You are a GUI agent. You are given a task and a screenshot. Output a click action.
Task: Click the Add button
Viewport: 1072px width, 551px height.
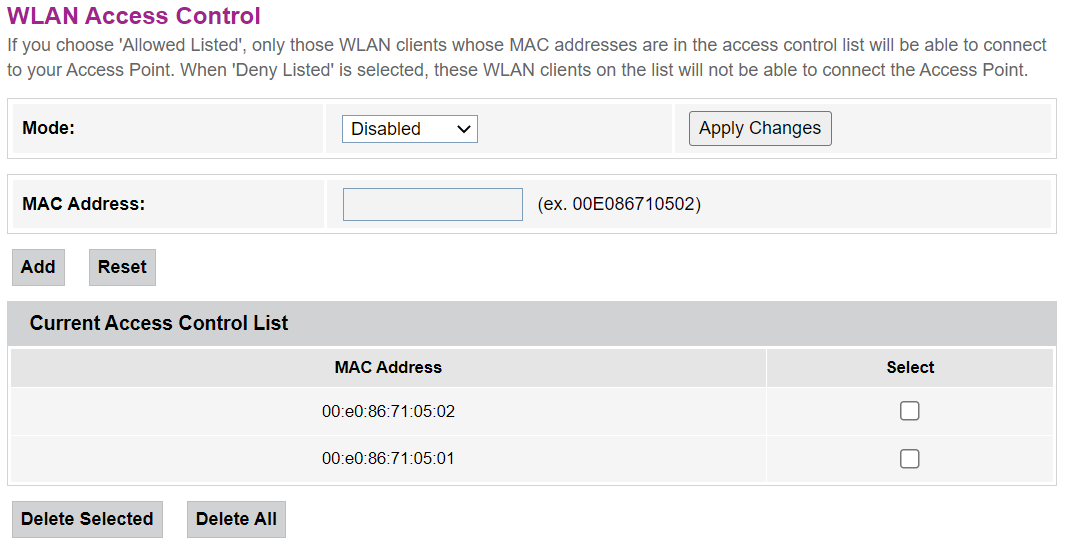(38, 267)
